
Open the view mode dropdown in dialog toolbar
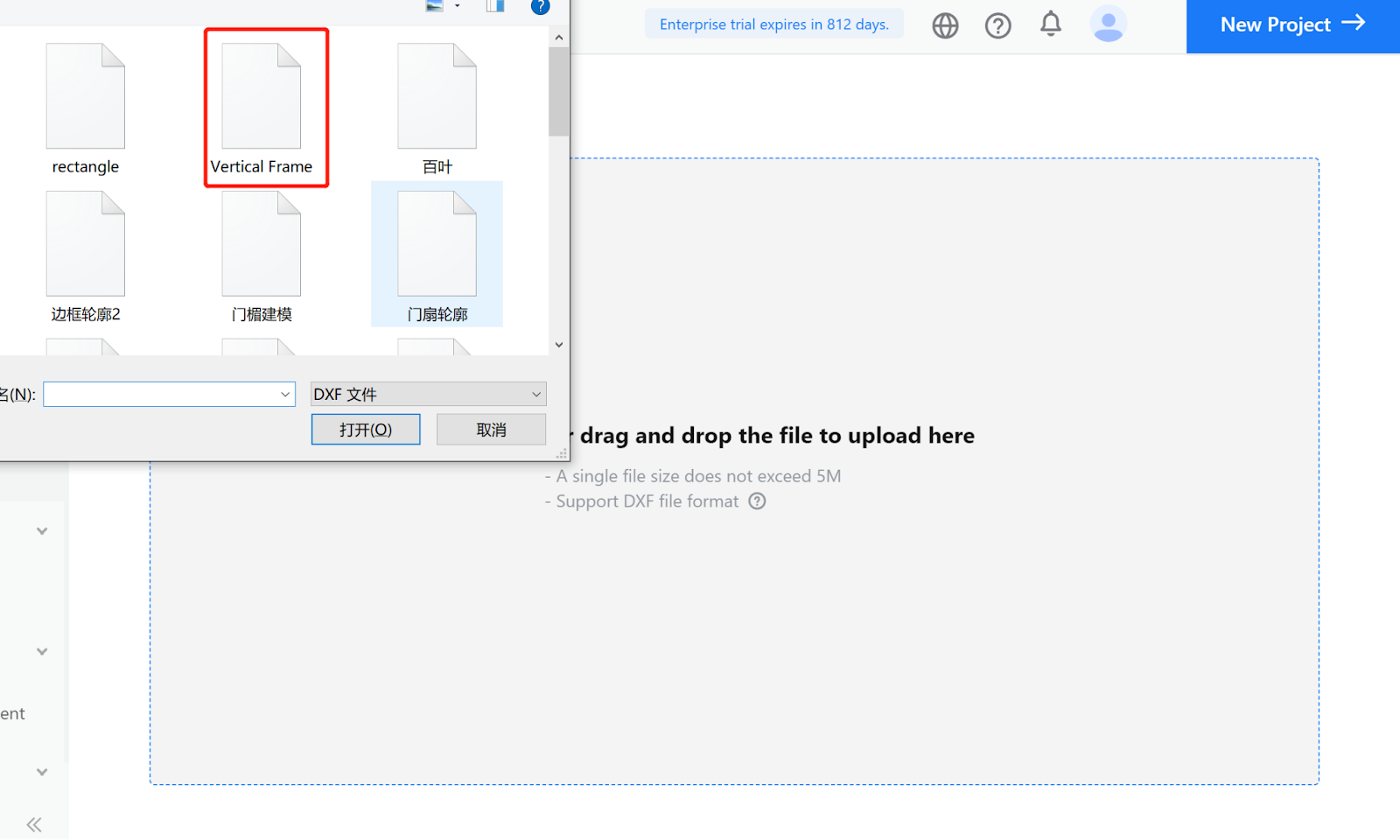(x=457, y=5)
